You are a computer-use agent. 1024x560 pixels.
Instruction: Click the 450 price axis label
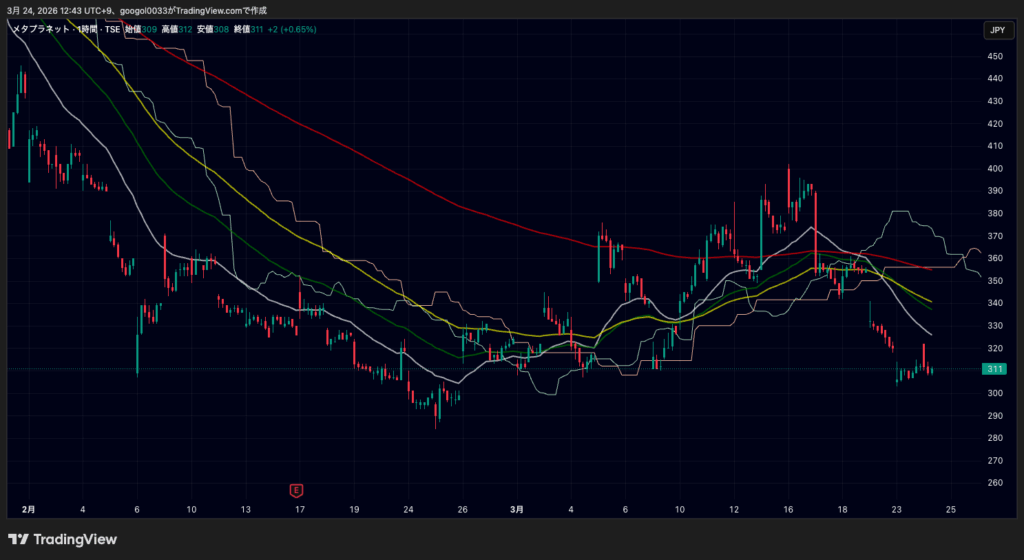point(995,57)
